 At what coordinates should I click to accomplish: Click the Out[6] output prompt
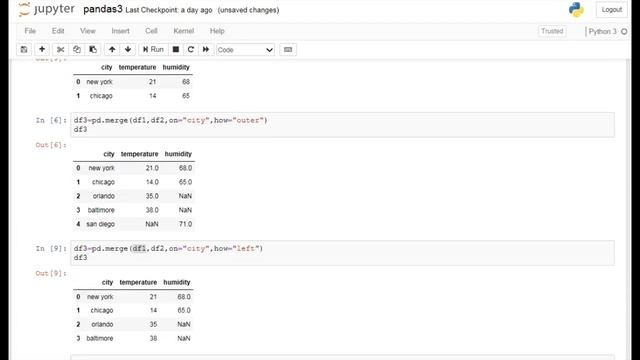(x=51, y=145)
